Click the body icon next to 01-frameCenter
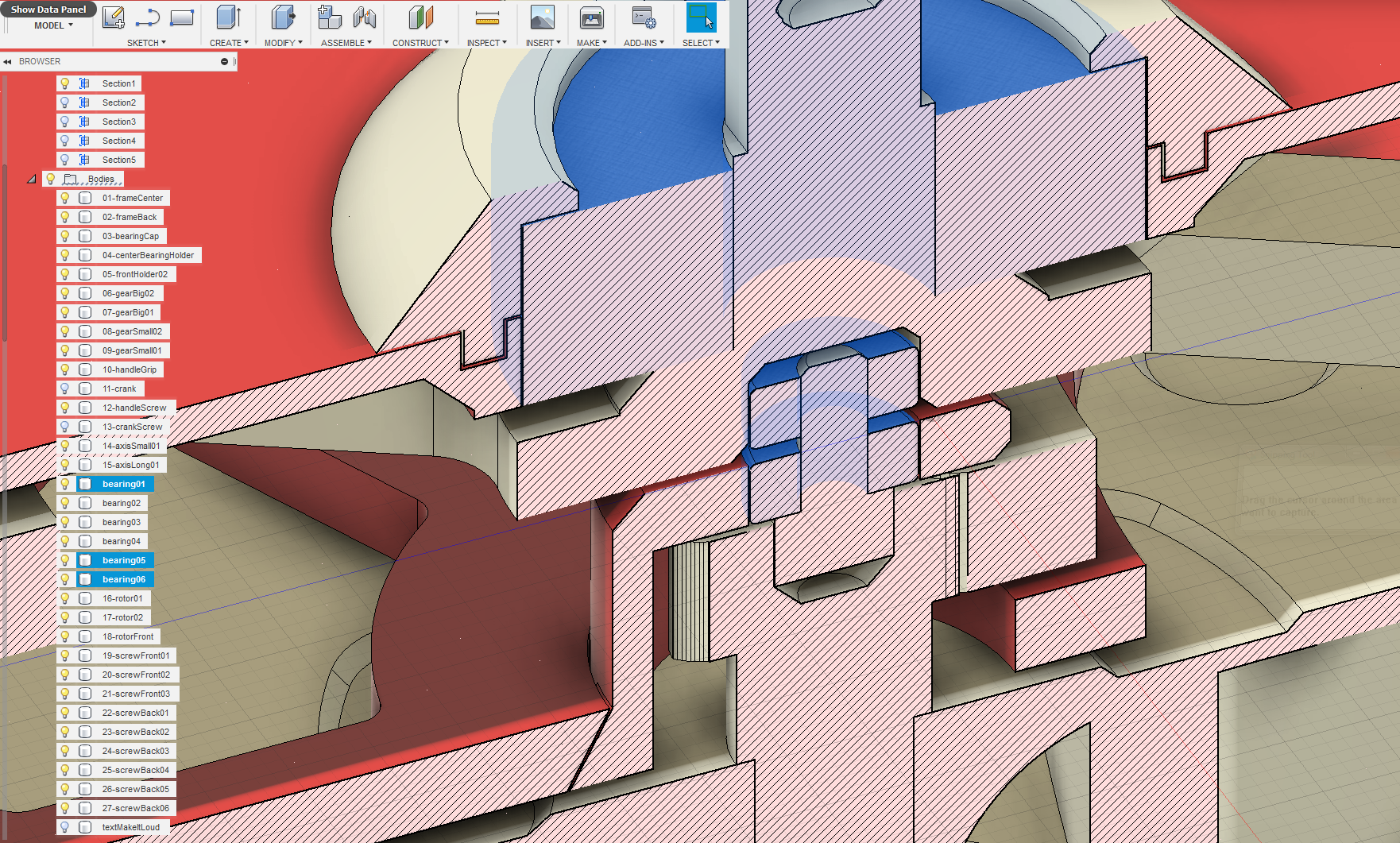This screenshot has width=1400, height=843. coord(85,198)
